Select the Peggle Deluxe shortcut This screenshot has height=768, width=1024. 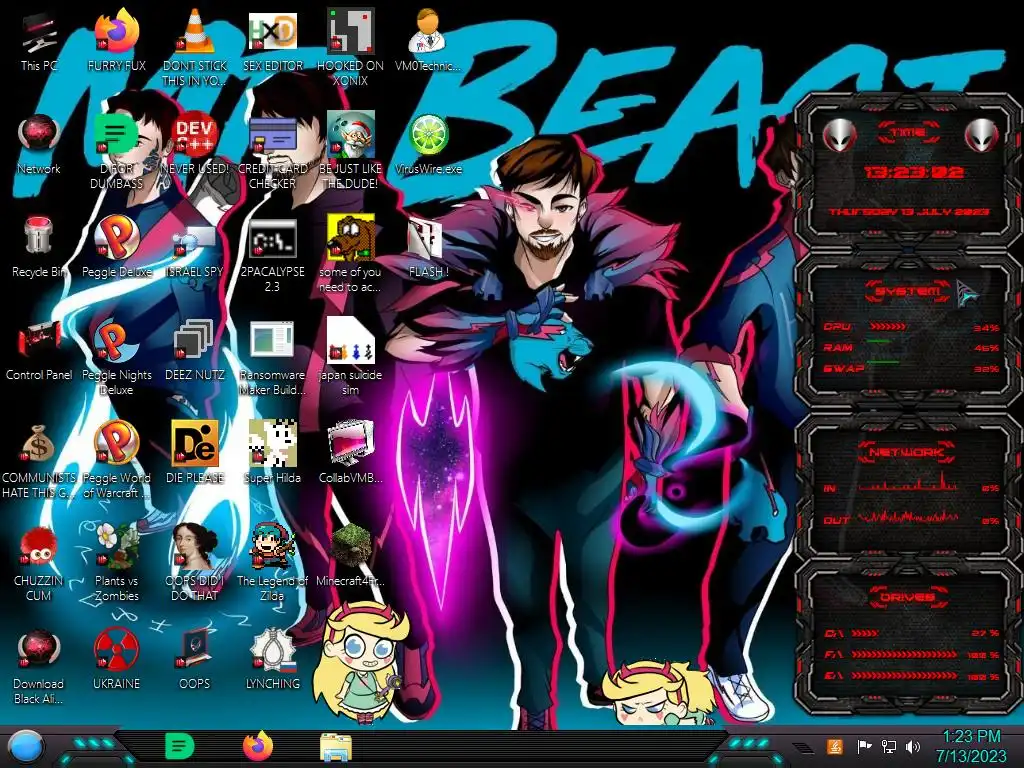(116, 248)
